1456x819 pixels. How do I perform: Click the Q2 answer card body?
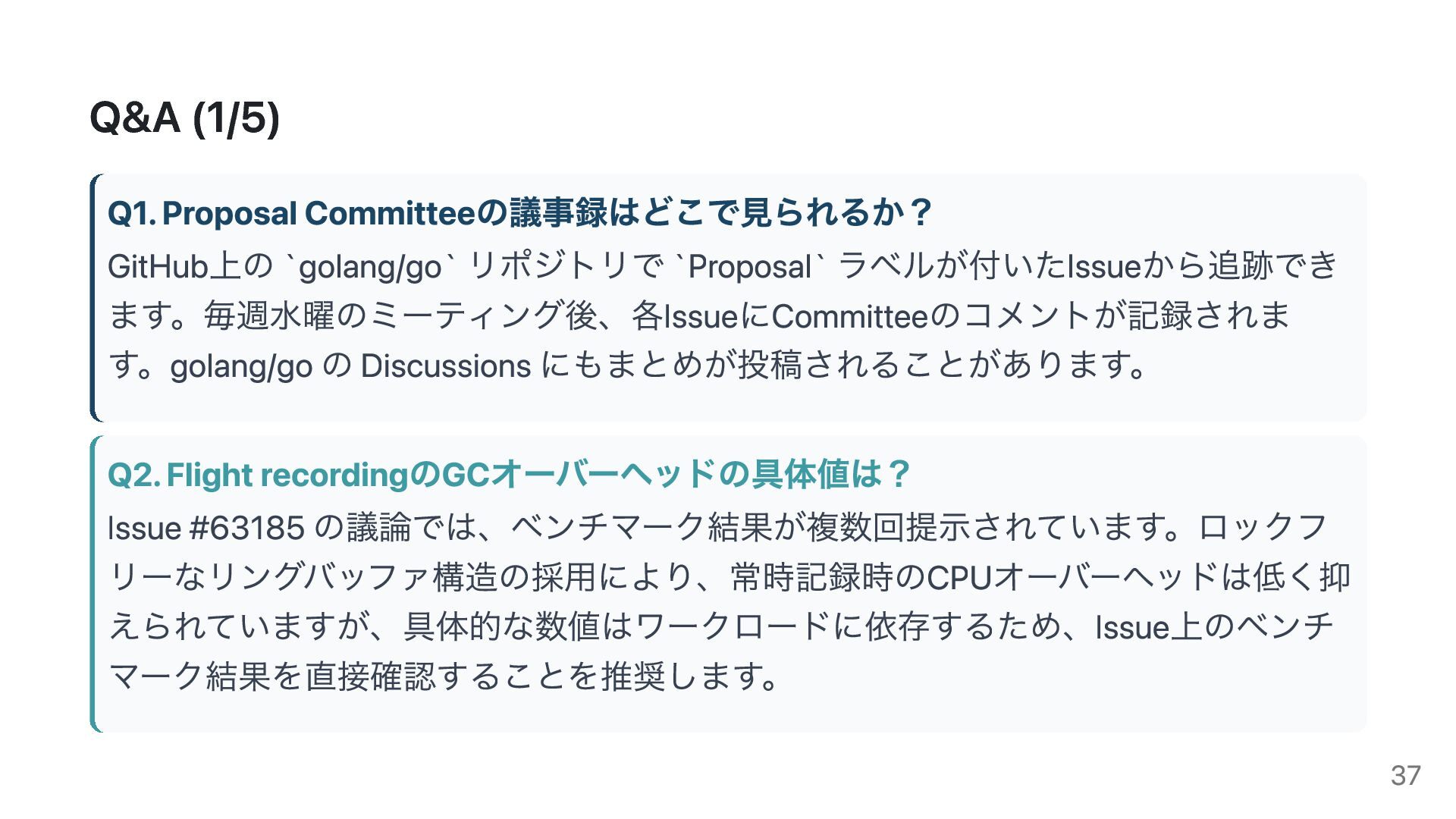[728, 584]
